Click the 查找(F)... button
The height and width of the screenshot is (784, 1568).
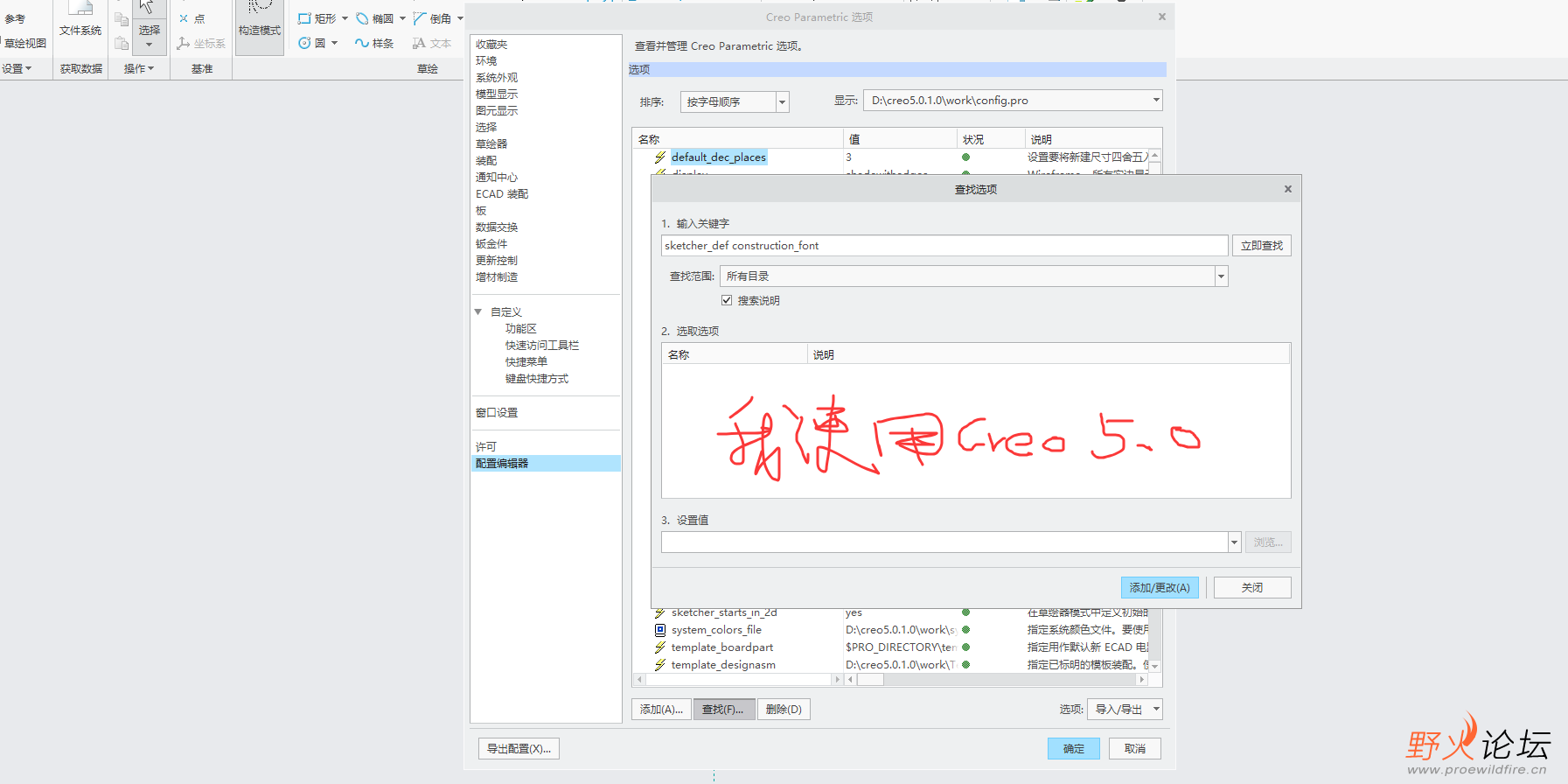coord(723,710)
